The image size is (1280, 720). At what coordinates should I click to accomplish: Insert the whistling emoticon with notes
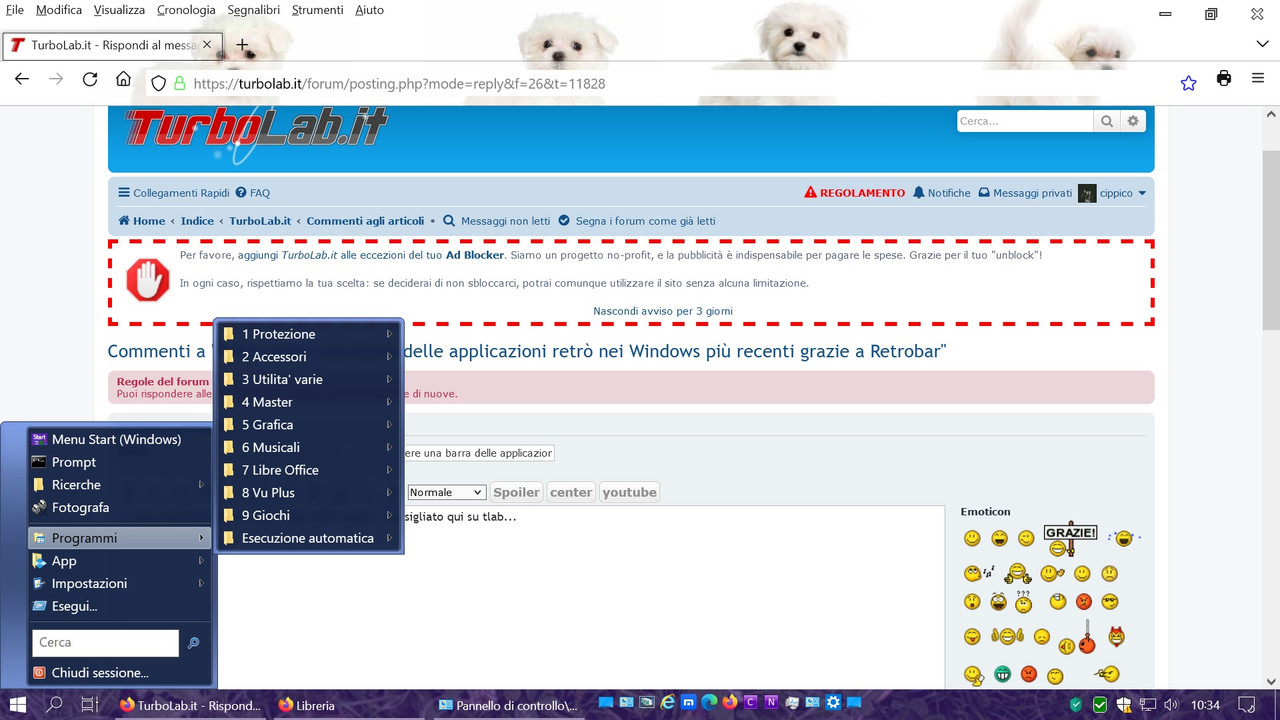click(979, 574)
